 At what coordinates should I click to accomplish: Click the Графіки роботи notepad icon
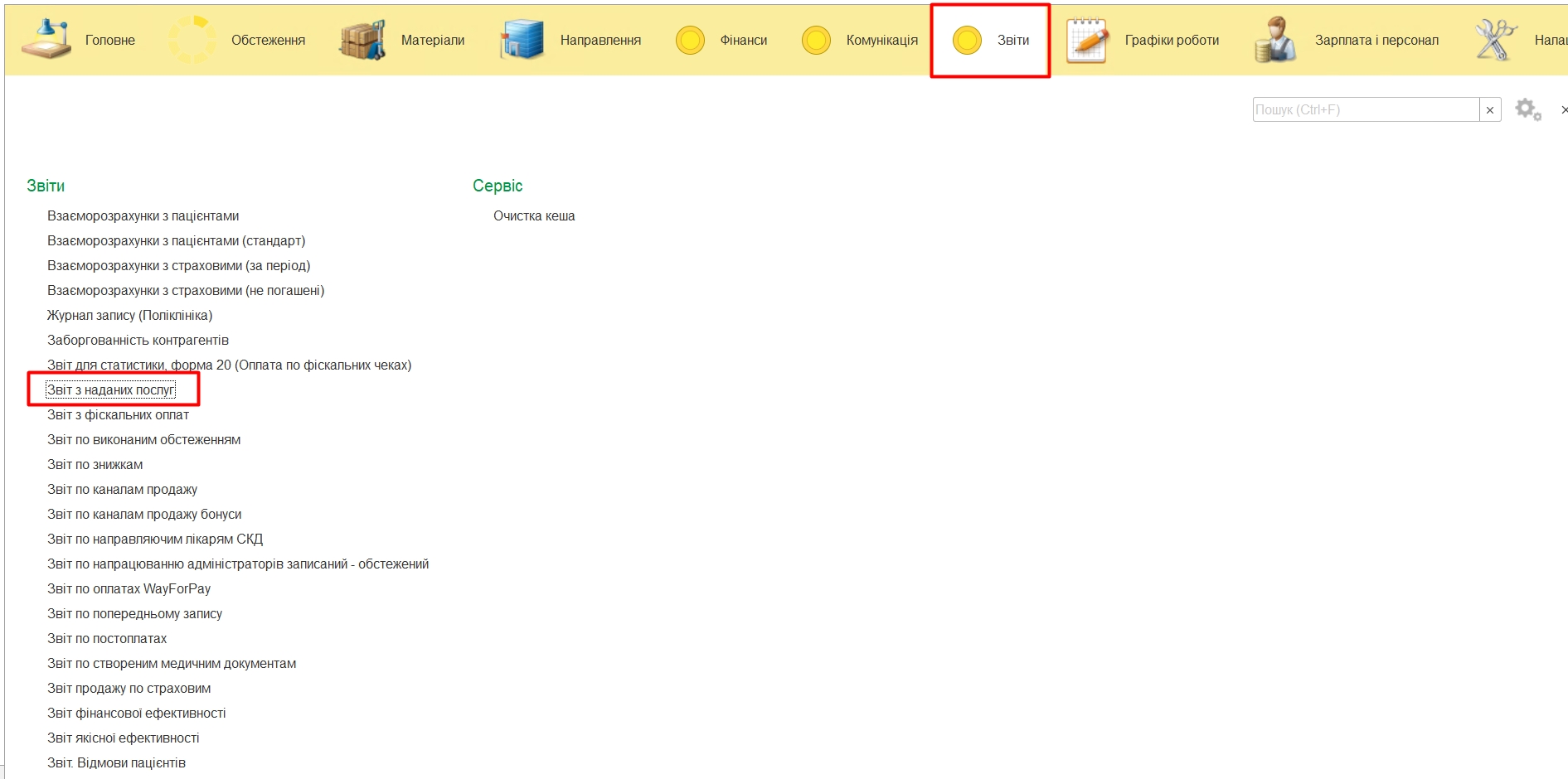tap(1087, 40)
